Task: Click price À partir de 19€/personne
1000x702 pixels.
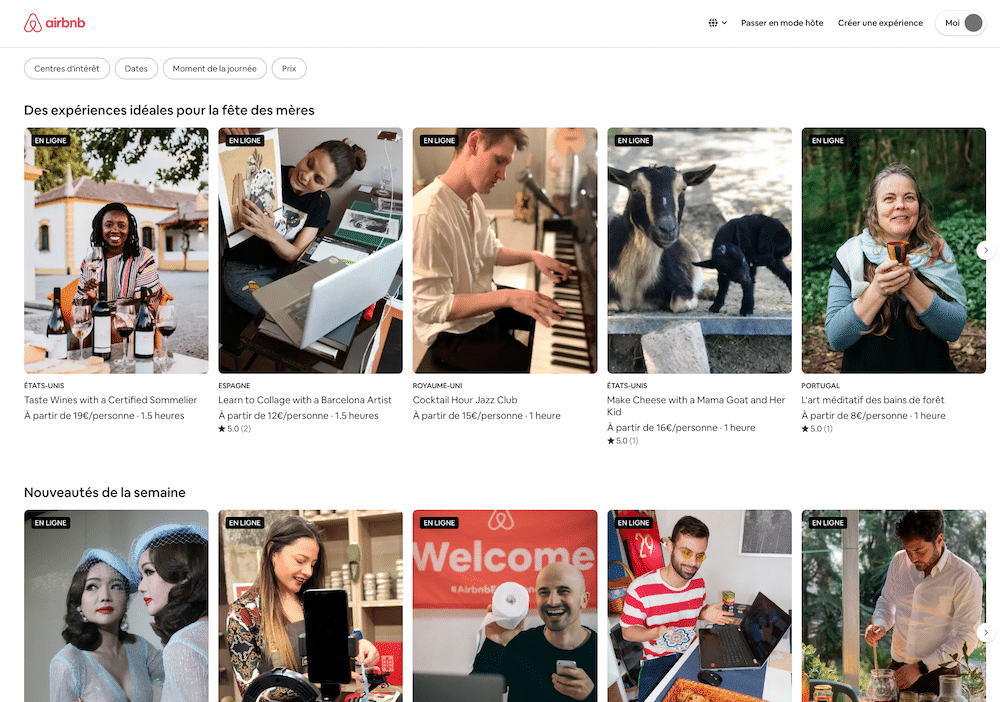Action: tap(79, 416)
